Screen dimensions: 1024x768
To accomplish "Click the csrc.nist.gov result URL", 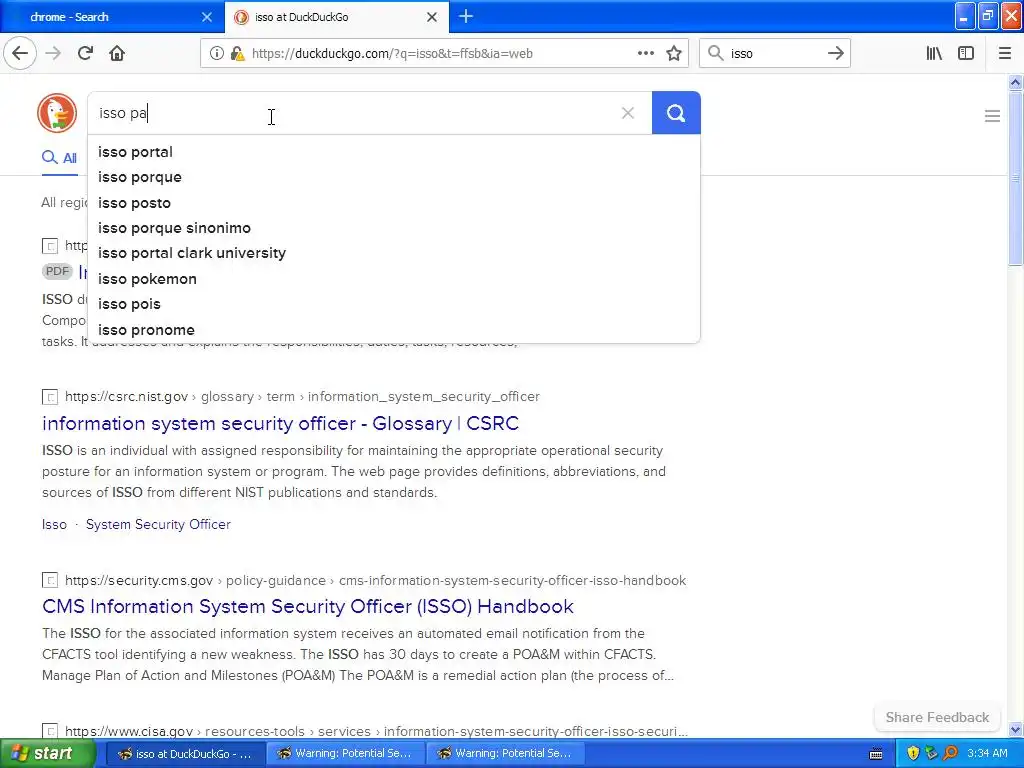I will (x=302, y=396).
